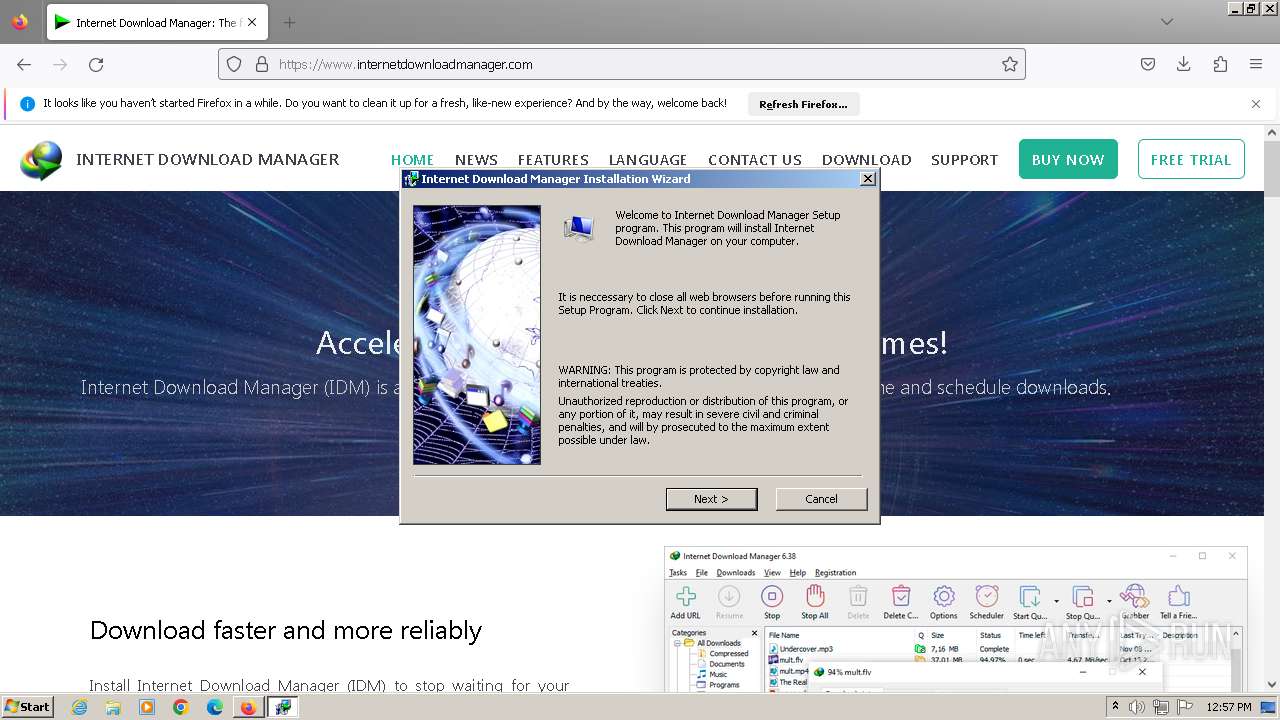Open Firefox View from top-left icon
Viewport: 1280px width, 720px height.
[20, 22]
